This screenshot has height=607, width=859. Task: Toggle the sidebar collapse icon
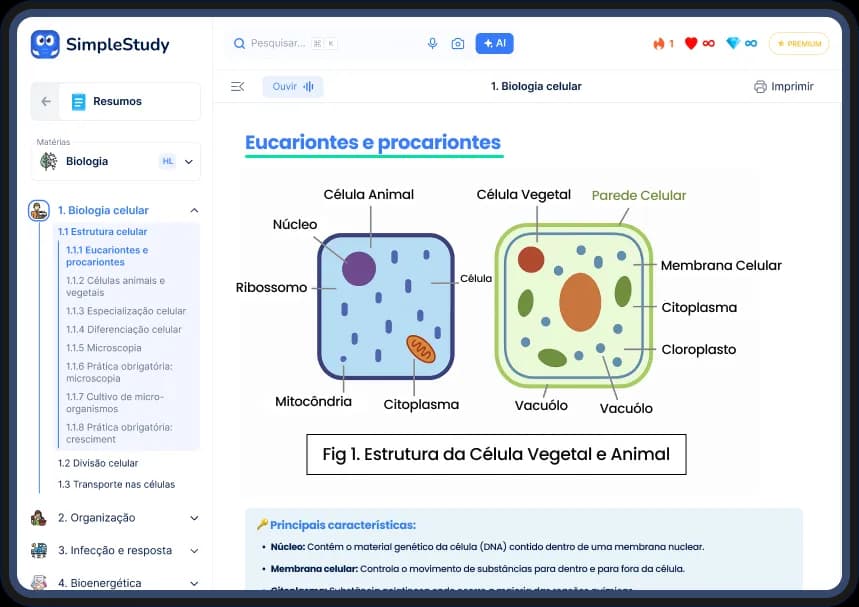click(x=237, y=87)
